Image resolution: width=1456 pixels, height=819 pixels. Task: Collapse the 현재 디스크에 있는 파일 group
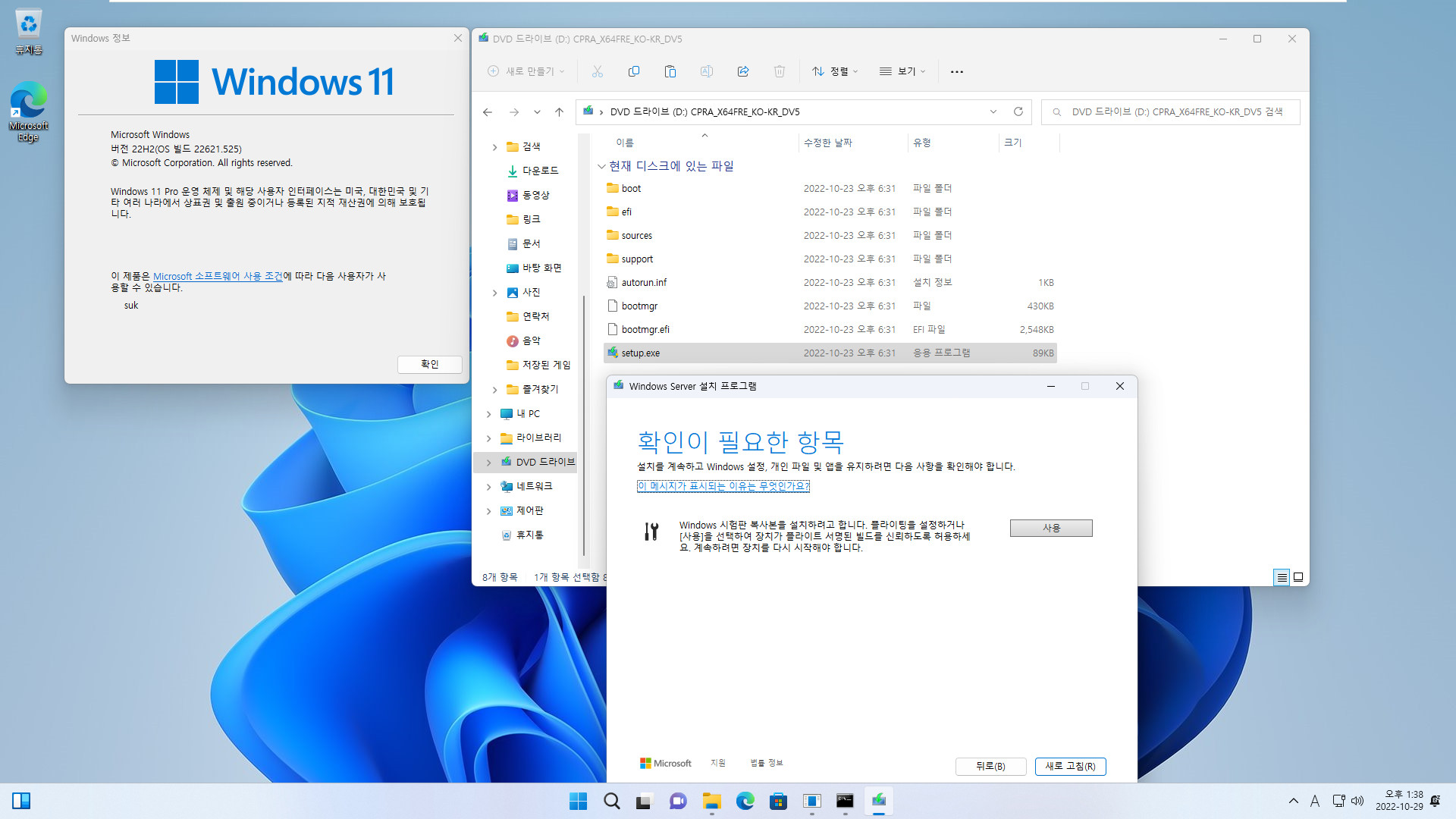[601, 166]
